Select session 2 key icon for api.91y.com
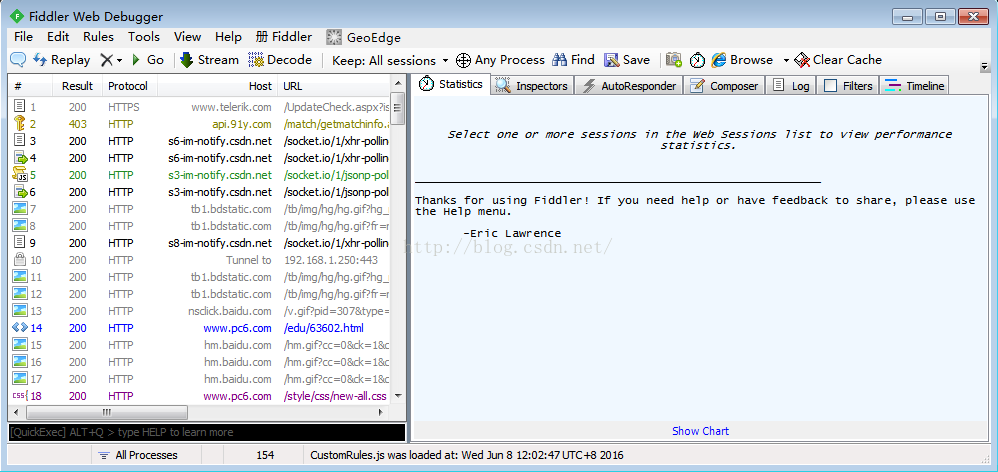Image resolution: width=998 pixels, height=472 pixels. tap(19, 124)
